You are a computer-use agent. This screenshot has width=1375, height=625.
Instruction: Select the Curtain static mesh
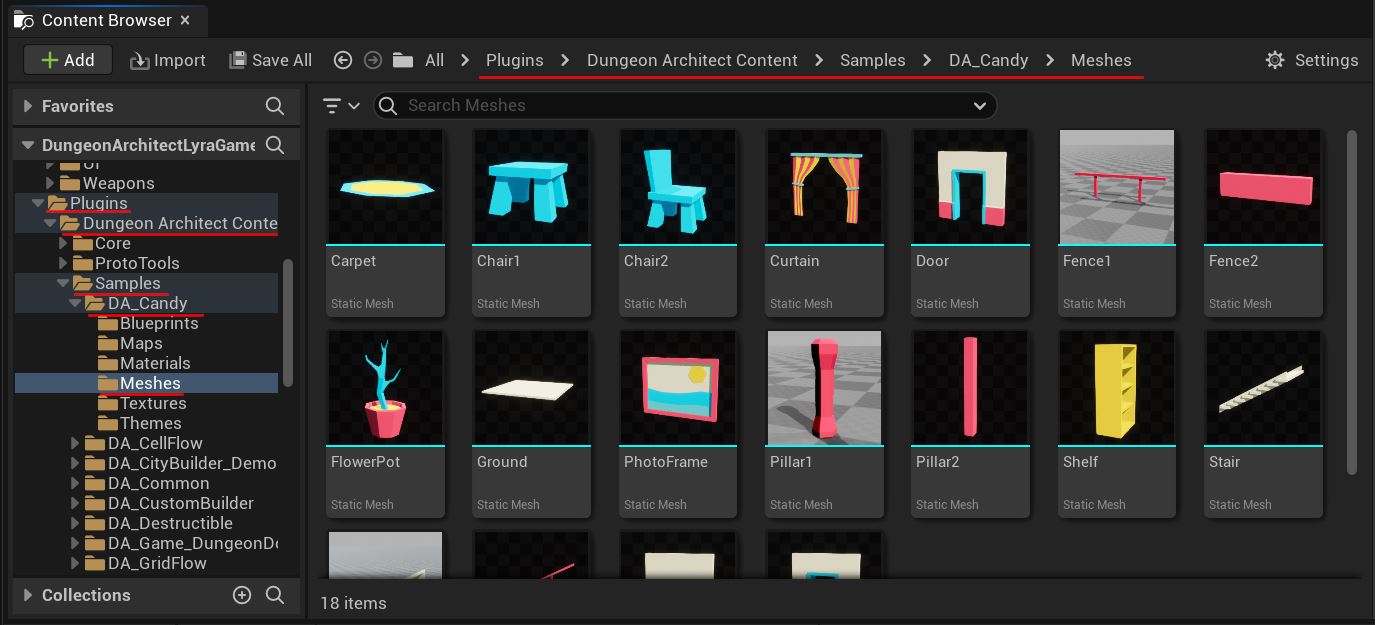tap(824, 223)
